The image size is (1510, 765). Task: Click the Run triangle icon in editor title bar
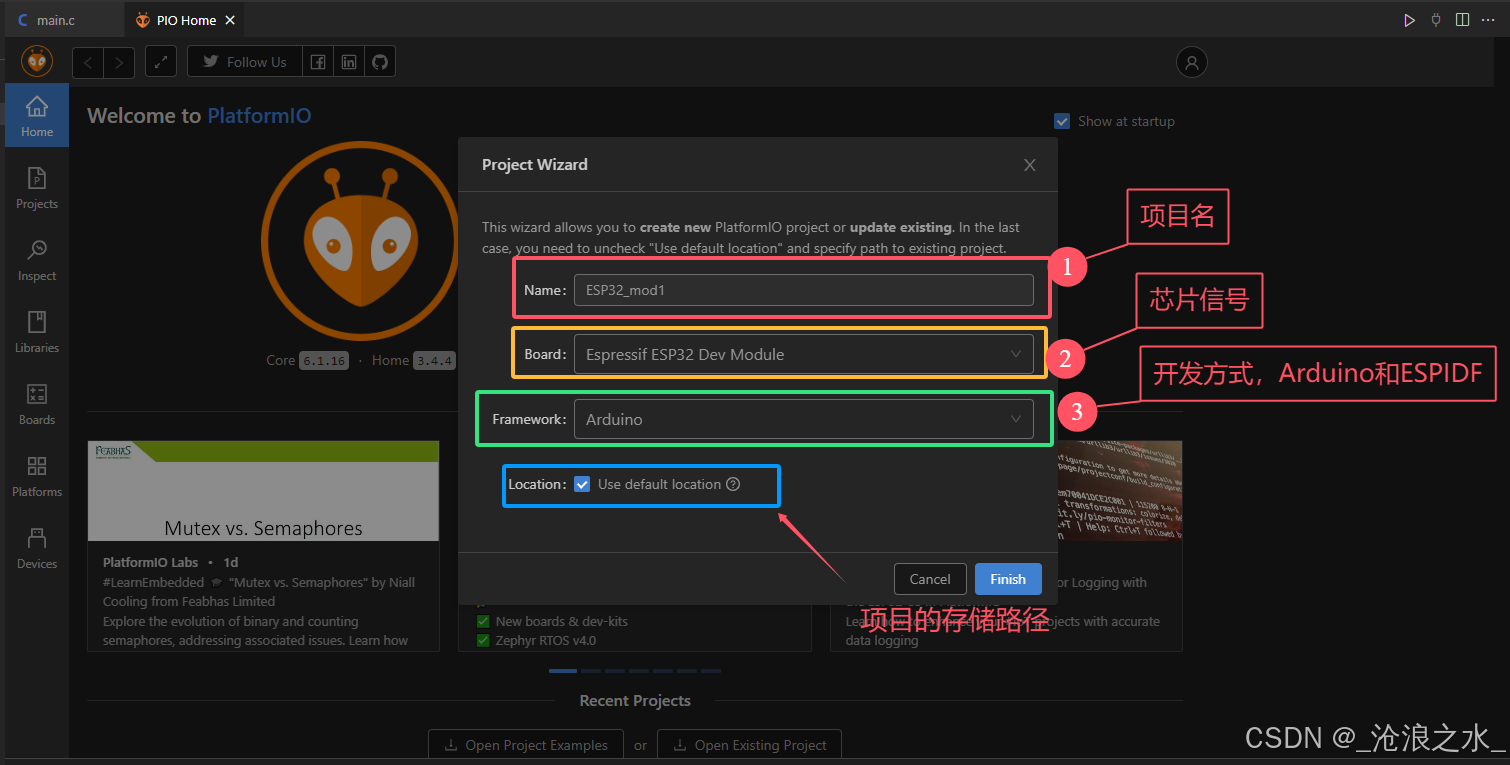click(1409, 20)
